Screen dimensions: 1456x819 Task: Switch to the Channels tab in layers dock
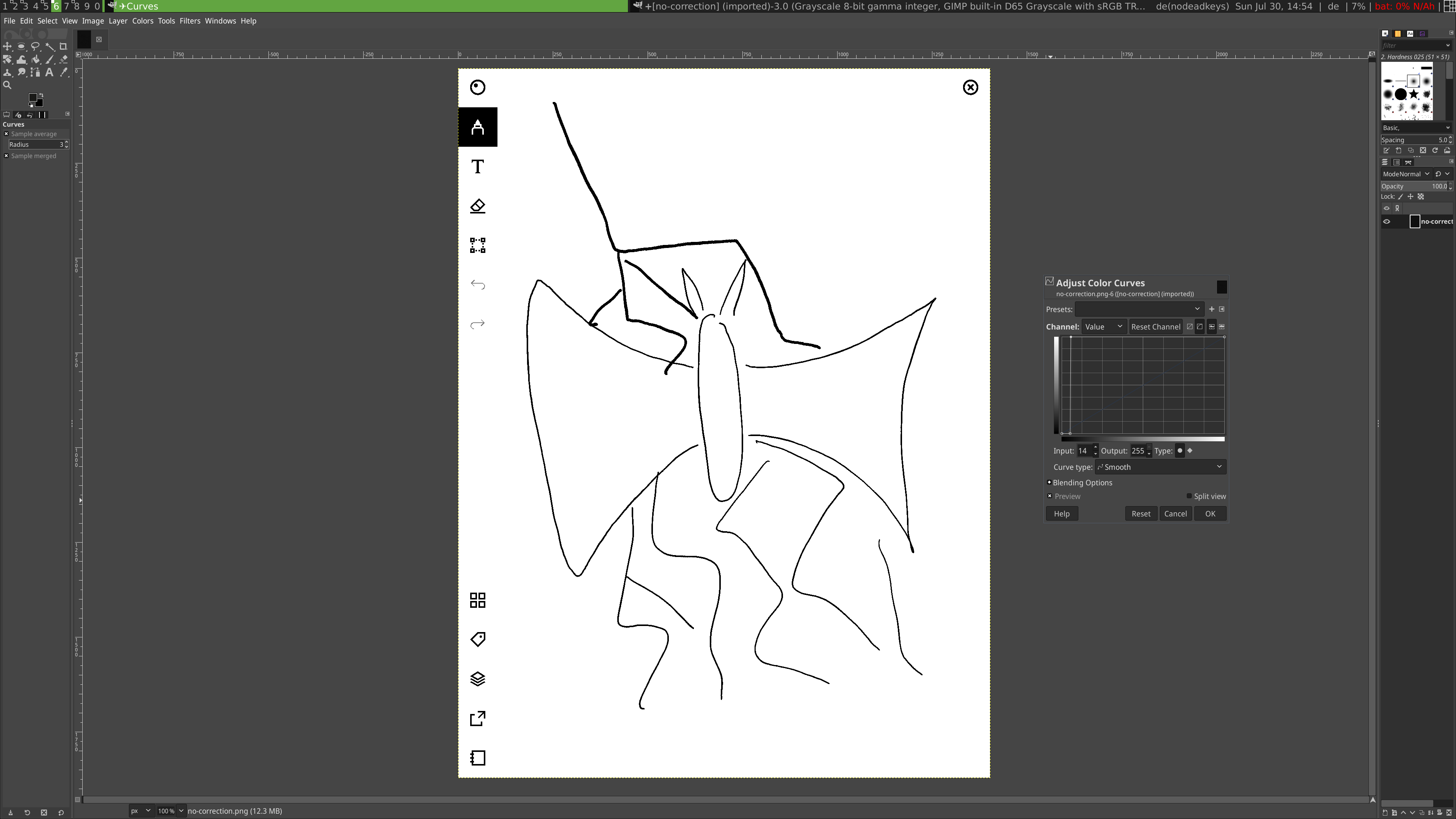pos(1396,162)
